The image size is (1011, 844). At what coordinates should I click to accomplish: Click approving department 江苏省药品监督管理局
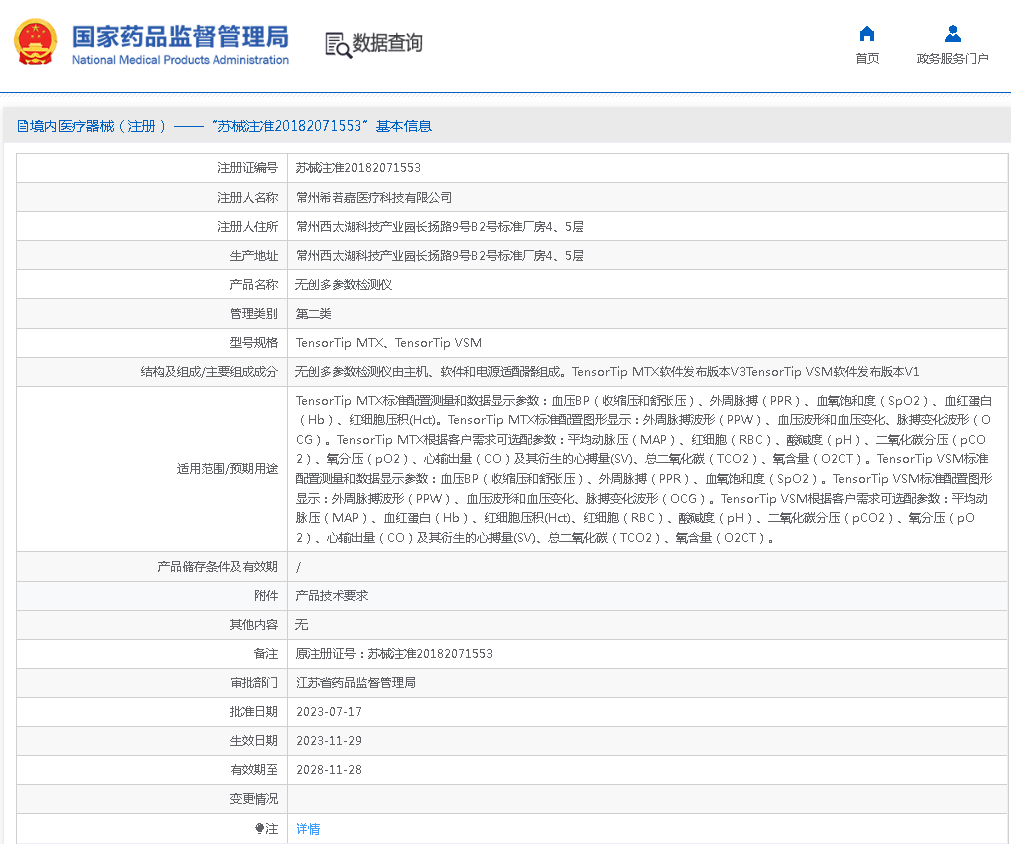click(x=355, y=683)
